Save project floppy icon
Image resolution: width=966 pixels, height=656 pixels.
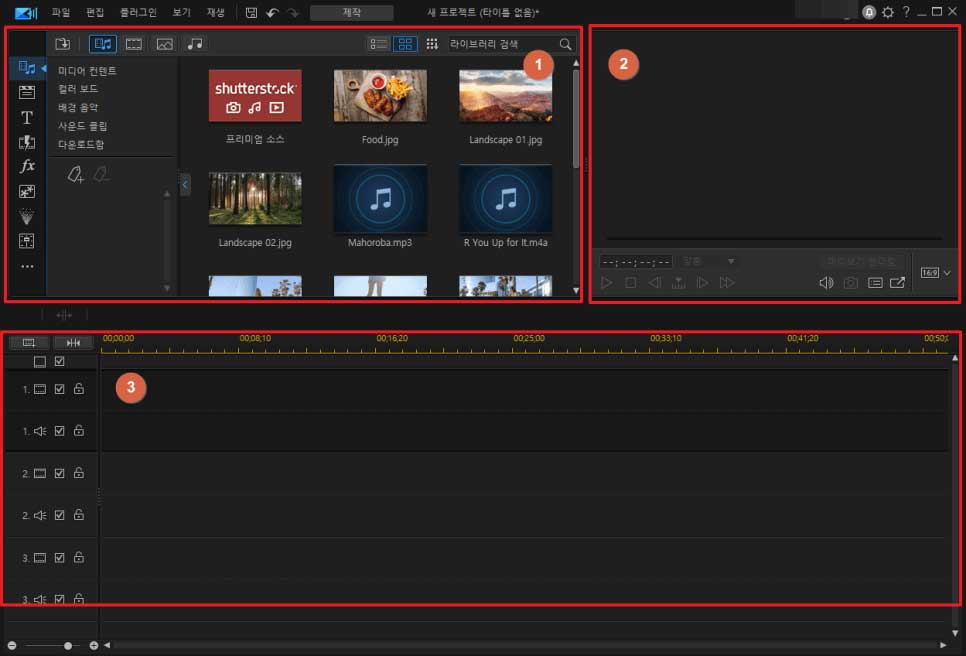(251, 12)
